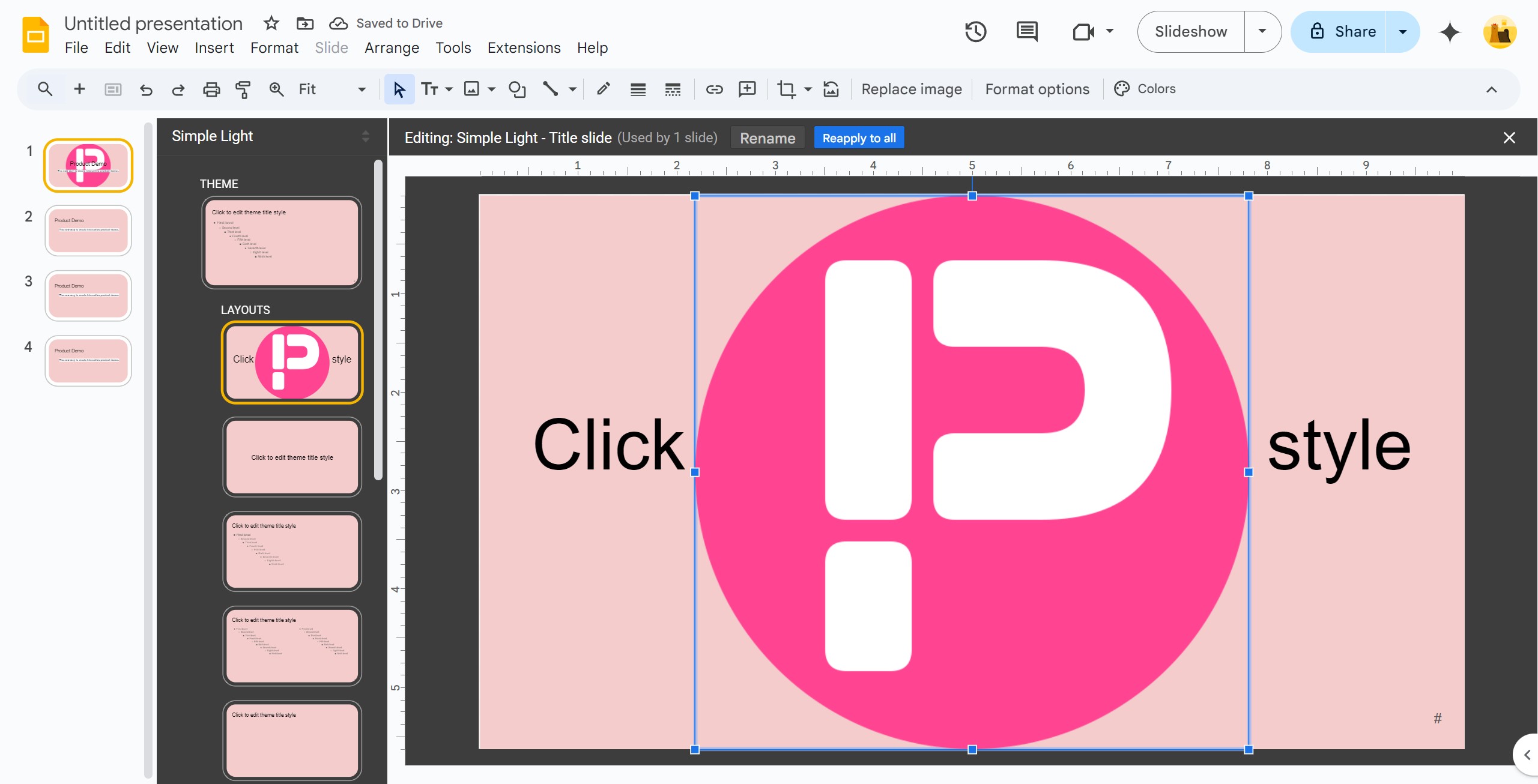Click the Redo arrow icon
This screenshot has width=1538, height=784.
[178, 89]
